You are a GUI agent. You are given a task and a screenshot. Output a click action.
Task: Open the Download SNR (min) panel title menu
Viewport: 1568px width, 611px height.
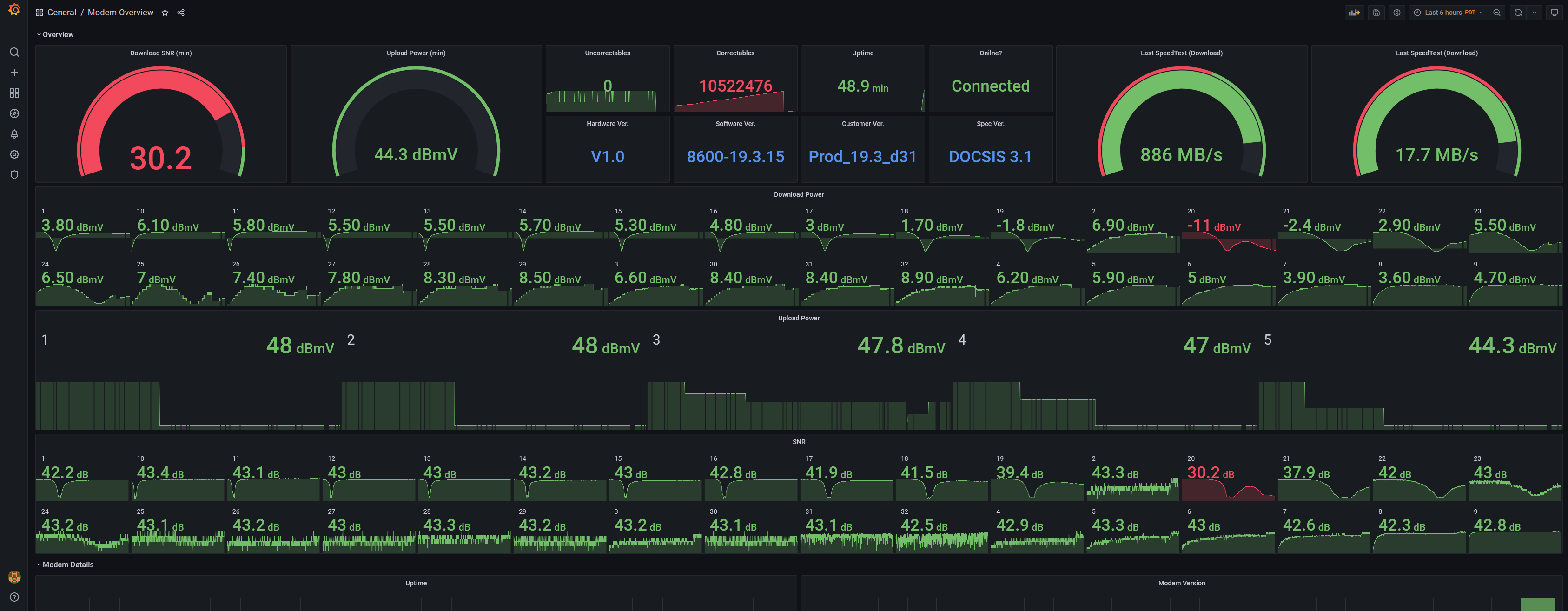tap(161, 53)
